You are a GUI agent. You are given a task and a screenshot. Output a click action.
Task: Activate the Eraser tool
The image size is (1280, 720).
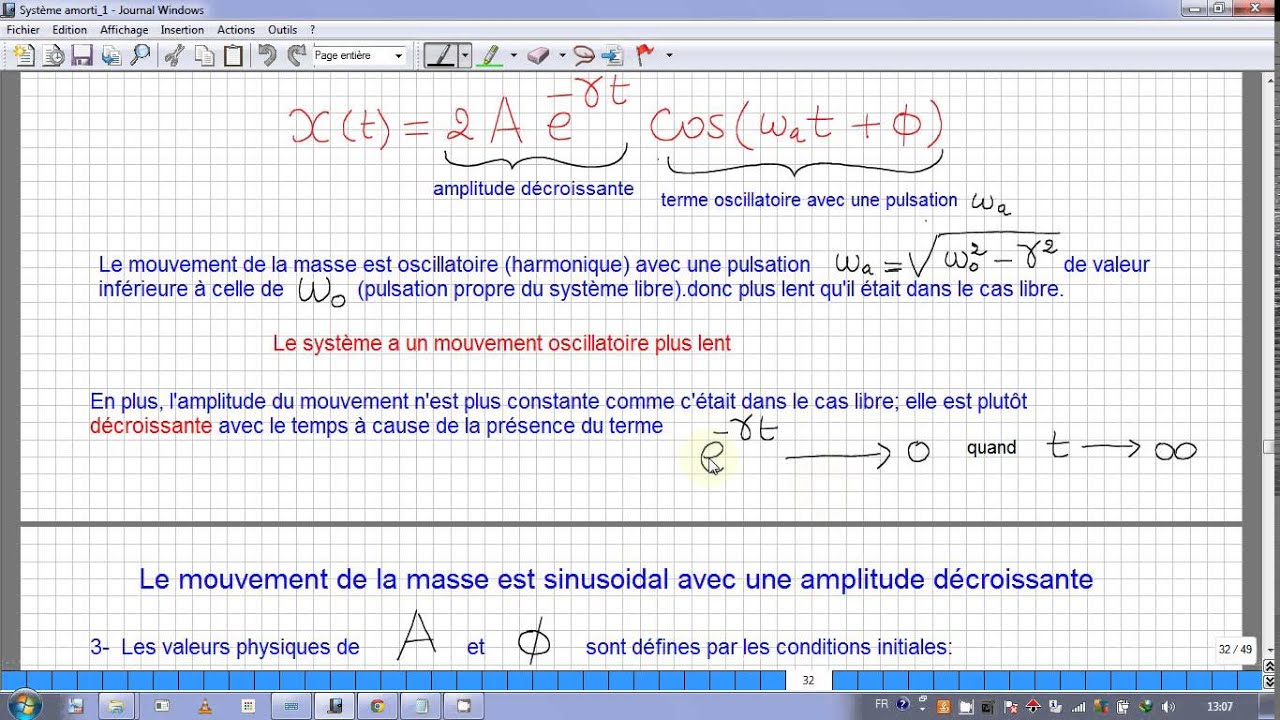(538, 56)
